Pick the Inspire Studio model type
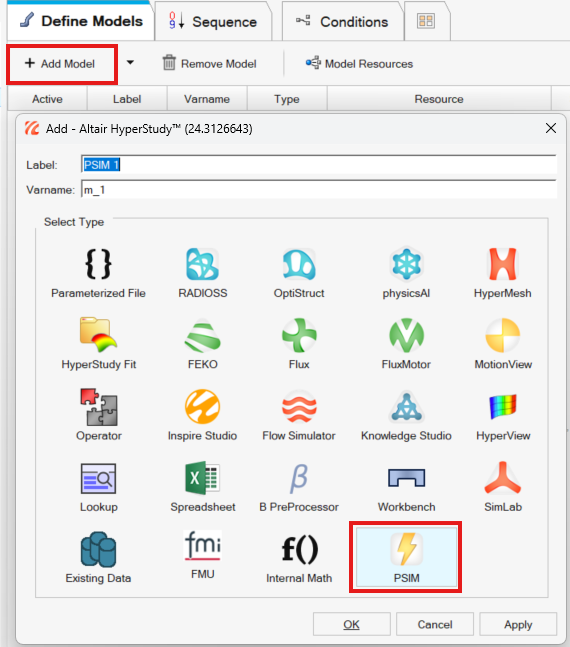The width and height of the screenshot is (570, 647). click(x=202, y=416)
